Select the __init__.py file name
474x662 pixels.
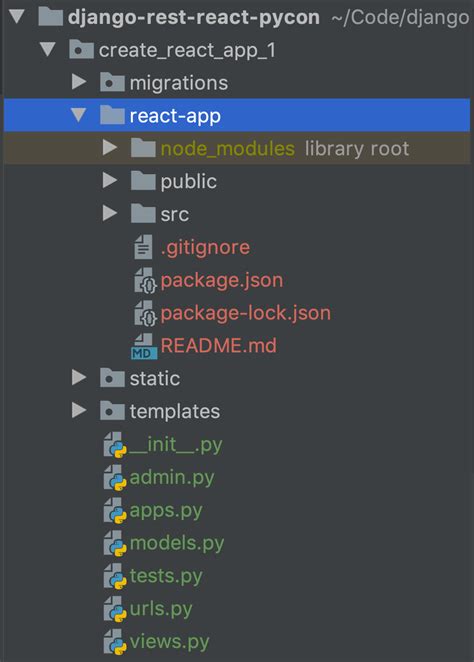point(176,445)
